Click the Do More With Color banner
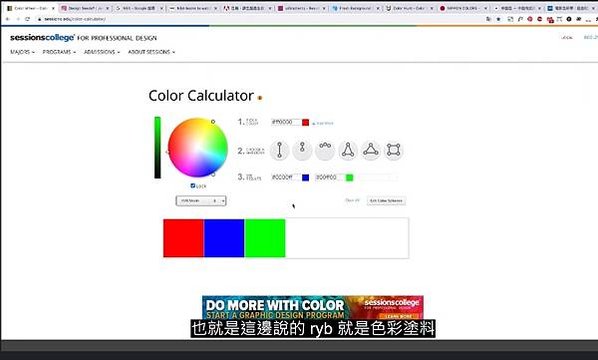Image resolution: width=598 pixels, height=360 pixels. pyautogui.click(x=312, y=307)
